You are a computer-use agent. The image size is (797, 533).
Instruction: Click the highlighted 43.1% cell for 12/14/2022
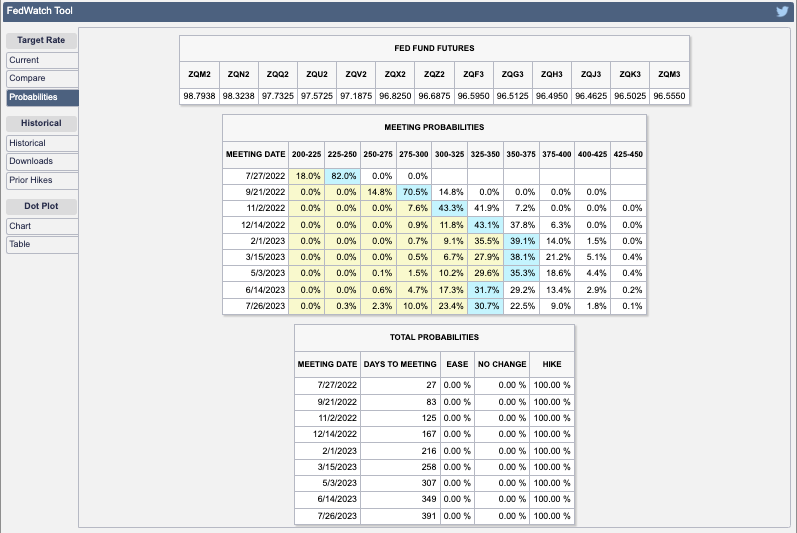485,225
